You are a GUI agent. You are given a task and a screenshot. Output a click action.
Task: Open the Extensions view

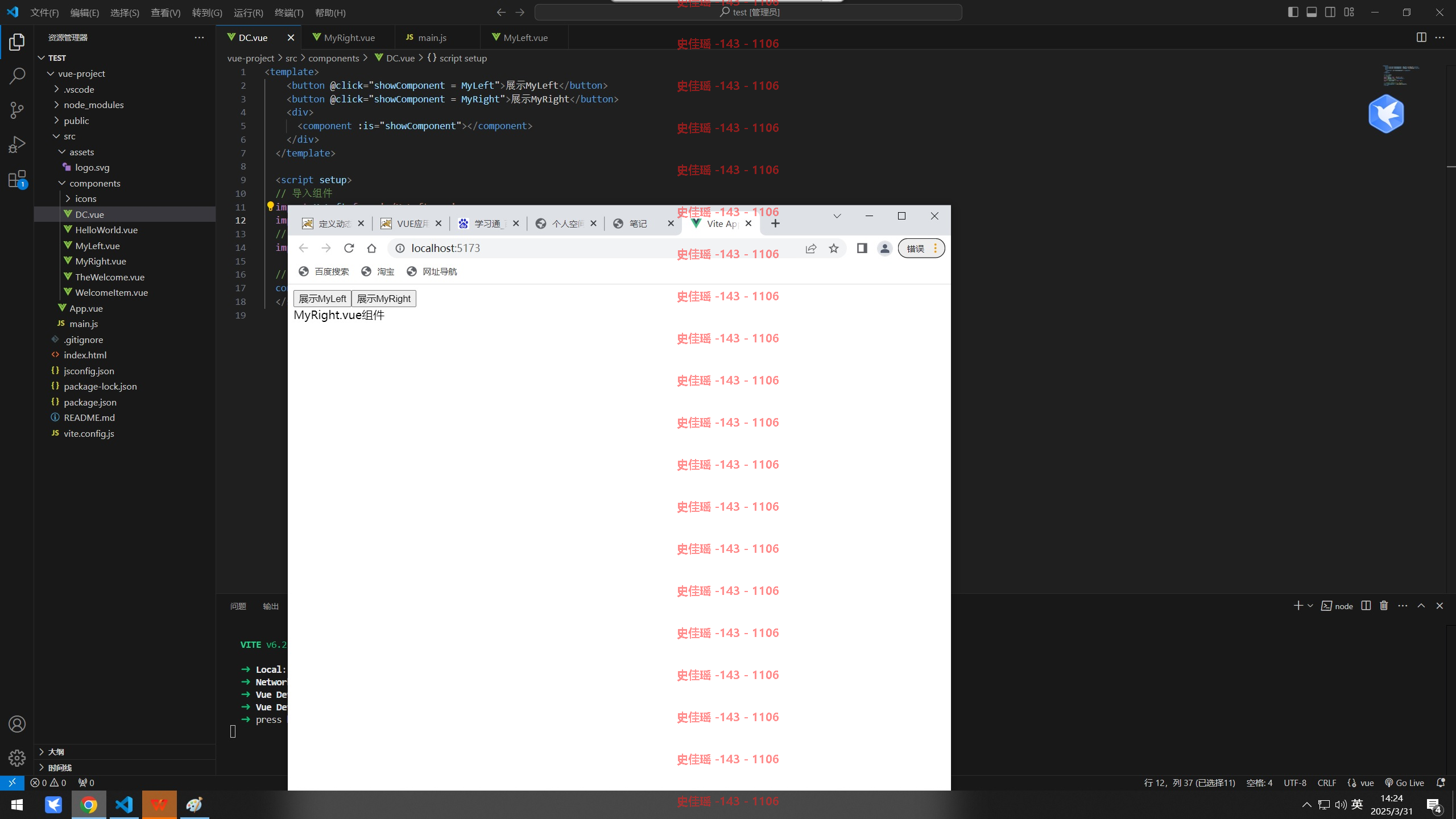pyautogui.click(x=17, y=179)
